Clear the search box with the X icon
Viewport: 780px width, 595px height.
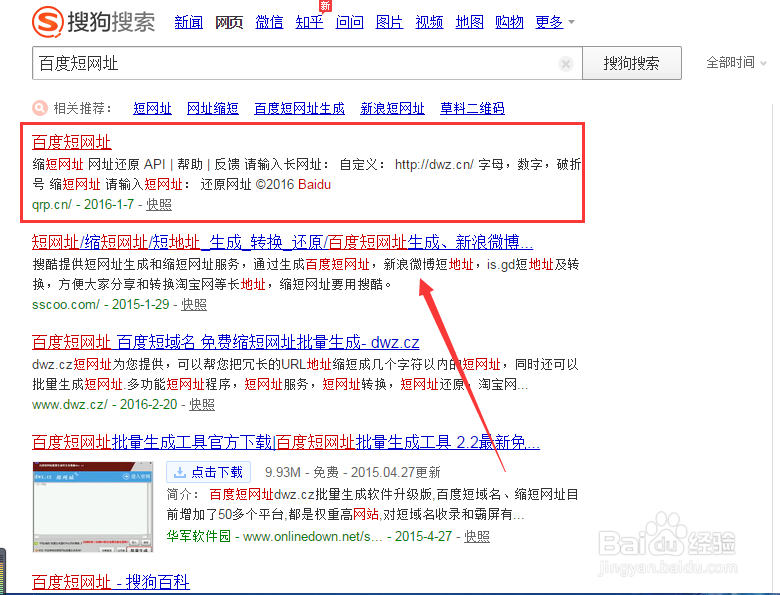(x=566, y=64)
